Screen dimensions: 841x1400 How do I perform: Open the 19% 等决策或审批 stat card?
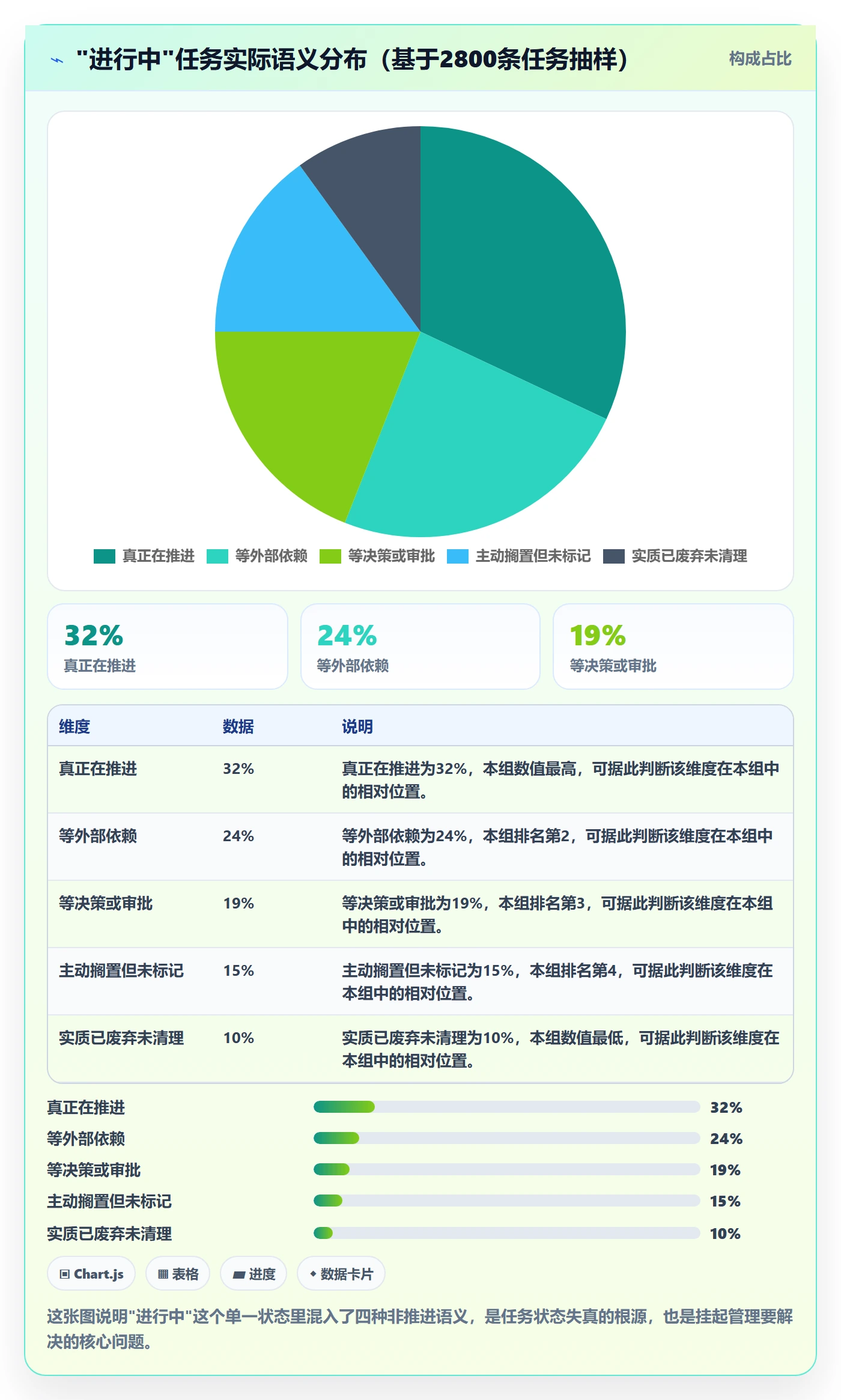673,647
